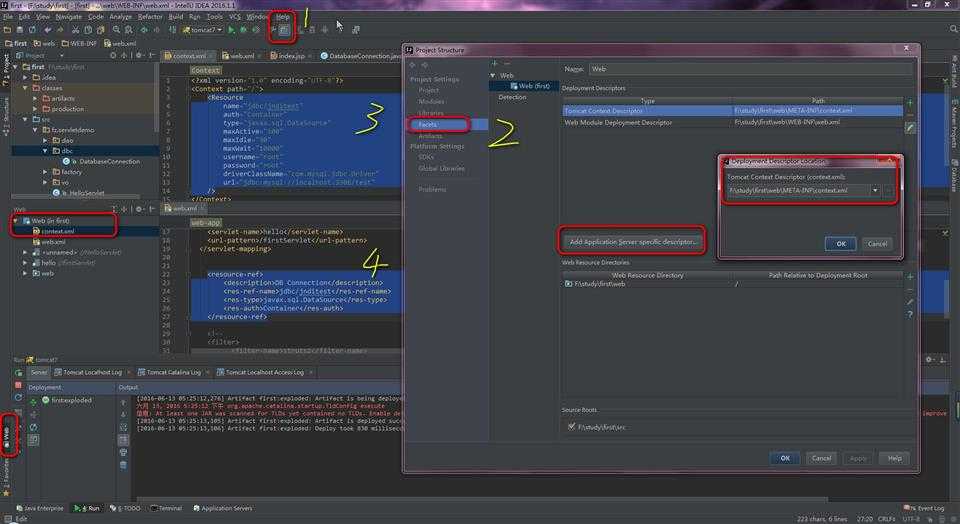Click the plus beside Web Resource Directories

(x=910, y=277)
